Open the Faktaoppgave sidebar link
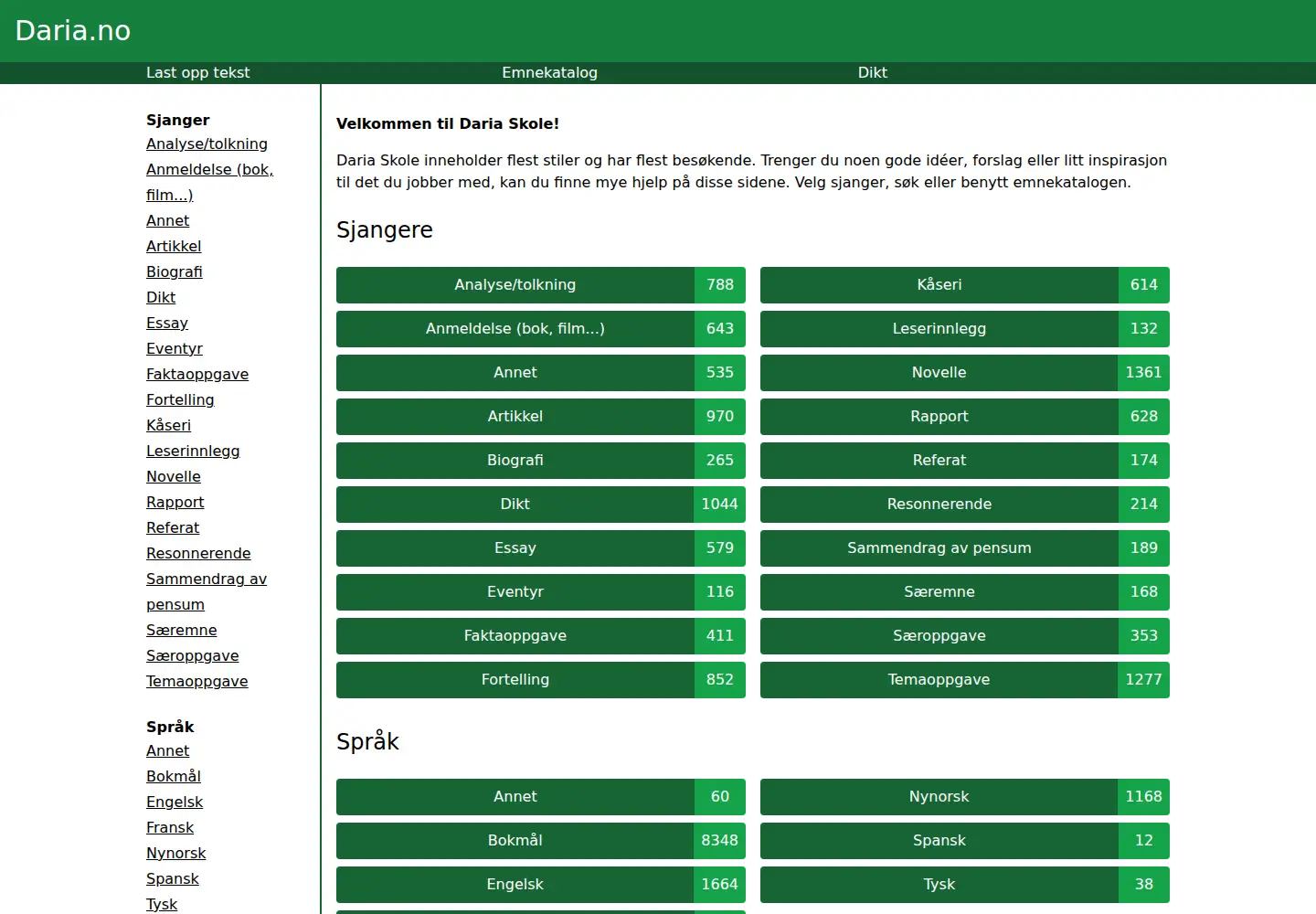The image size is (1316, 914). tap(197, 375)
